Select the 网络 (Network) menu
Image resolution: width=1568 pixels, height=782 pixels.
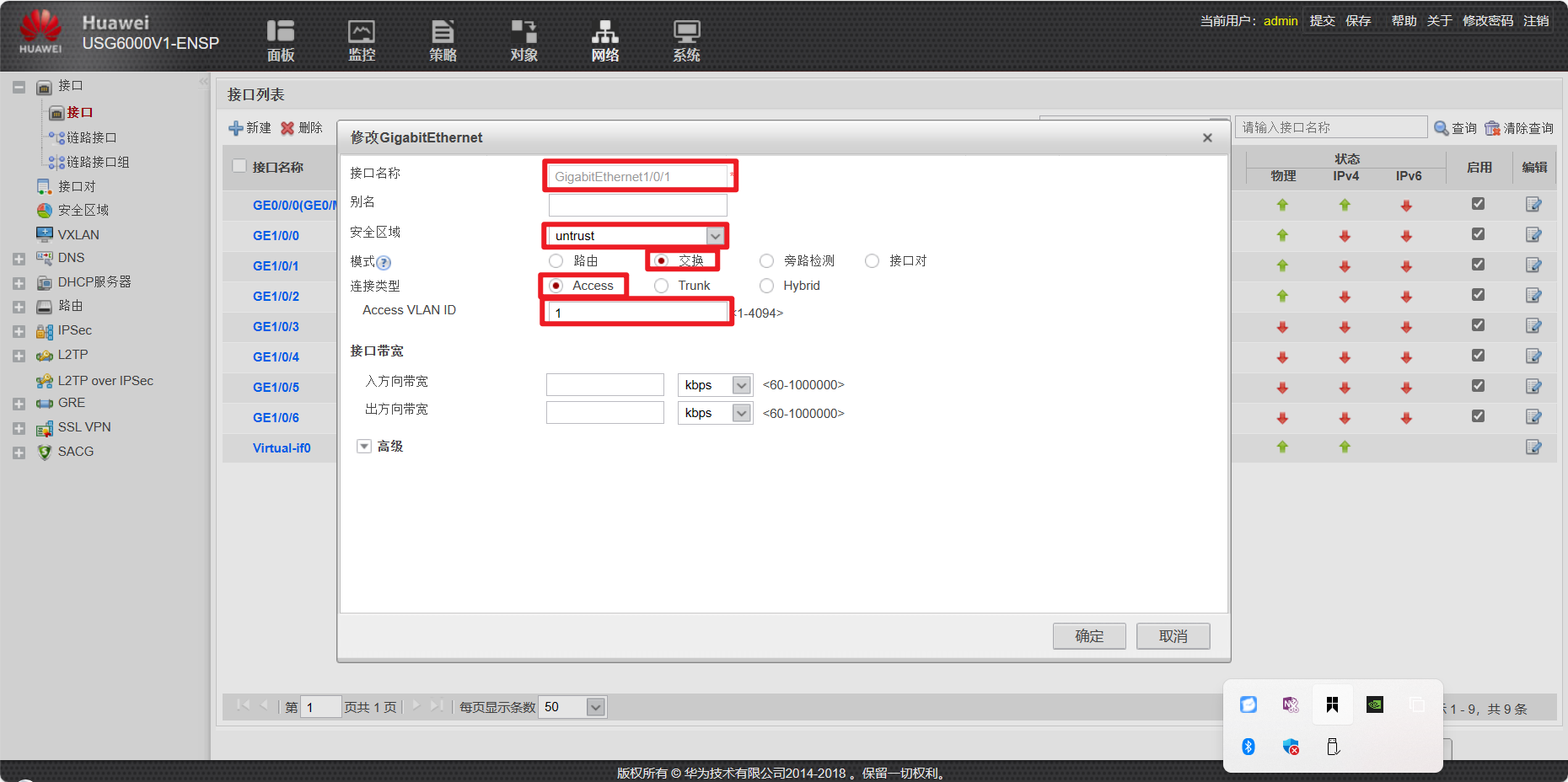[604, 40]
